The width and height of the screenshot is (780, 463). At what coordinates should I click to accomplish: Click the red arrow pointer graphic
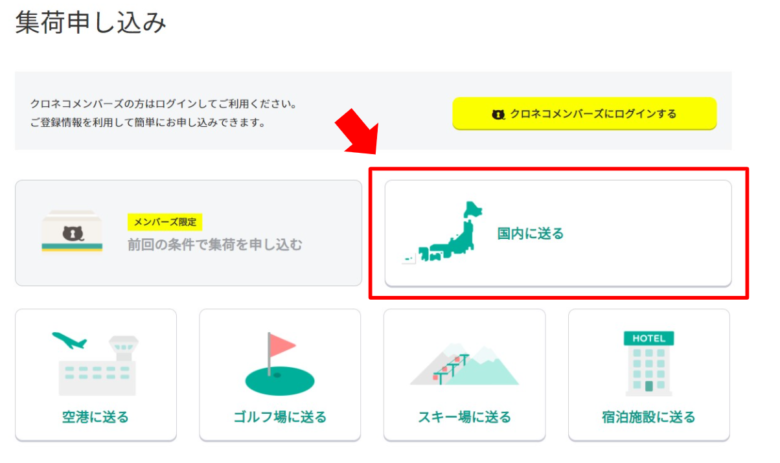pos(359,132)
